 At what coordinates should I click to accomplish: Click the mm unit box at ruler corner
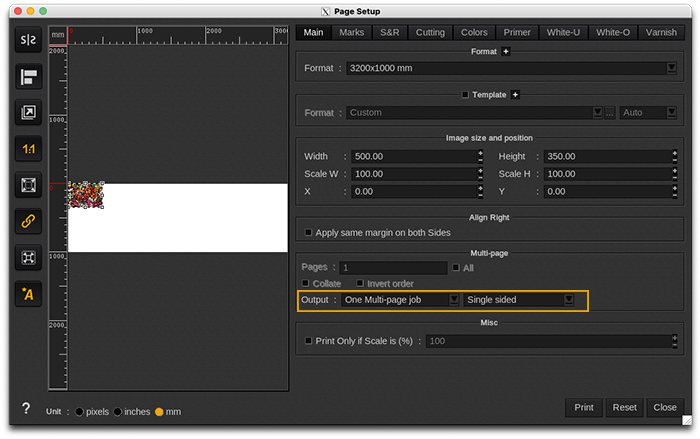[x=58, y=35]
